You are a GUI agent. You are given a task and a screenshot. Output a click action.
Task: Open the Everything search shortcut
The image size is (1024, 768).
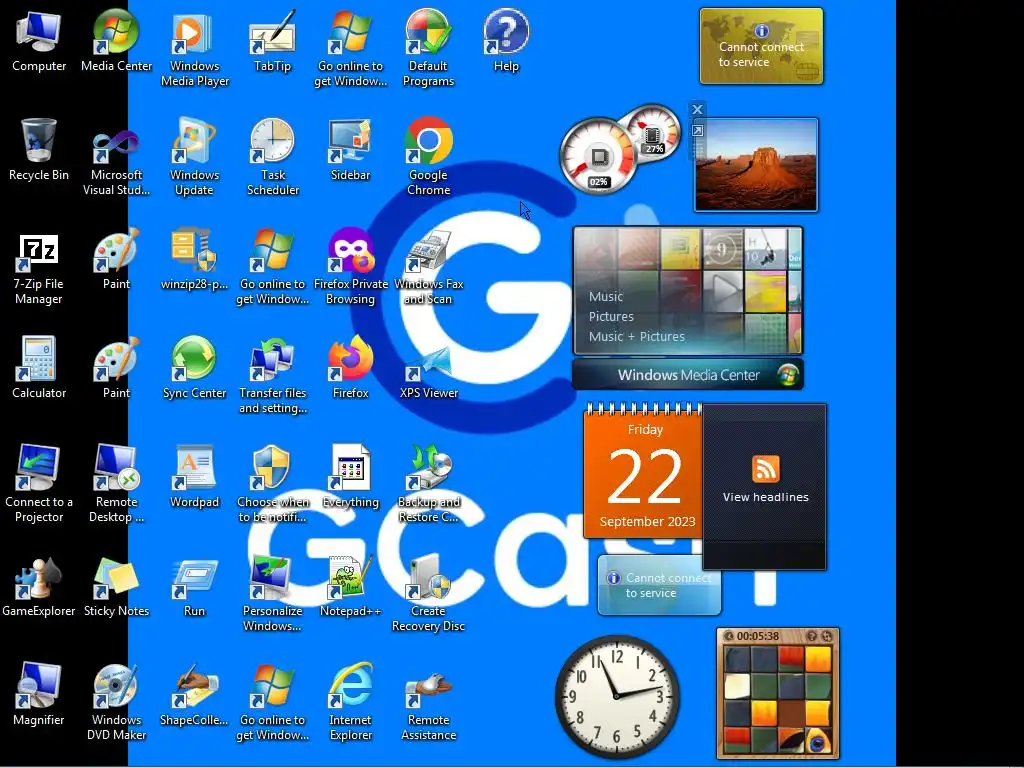tap(351, 477)
